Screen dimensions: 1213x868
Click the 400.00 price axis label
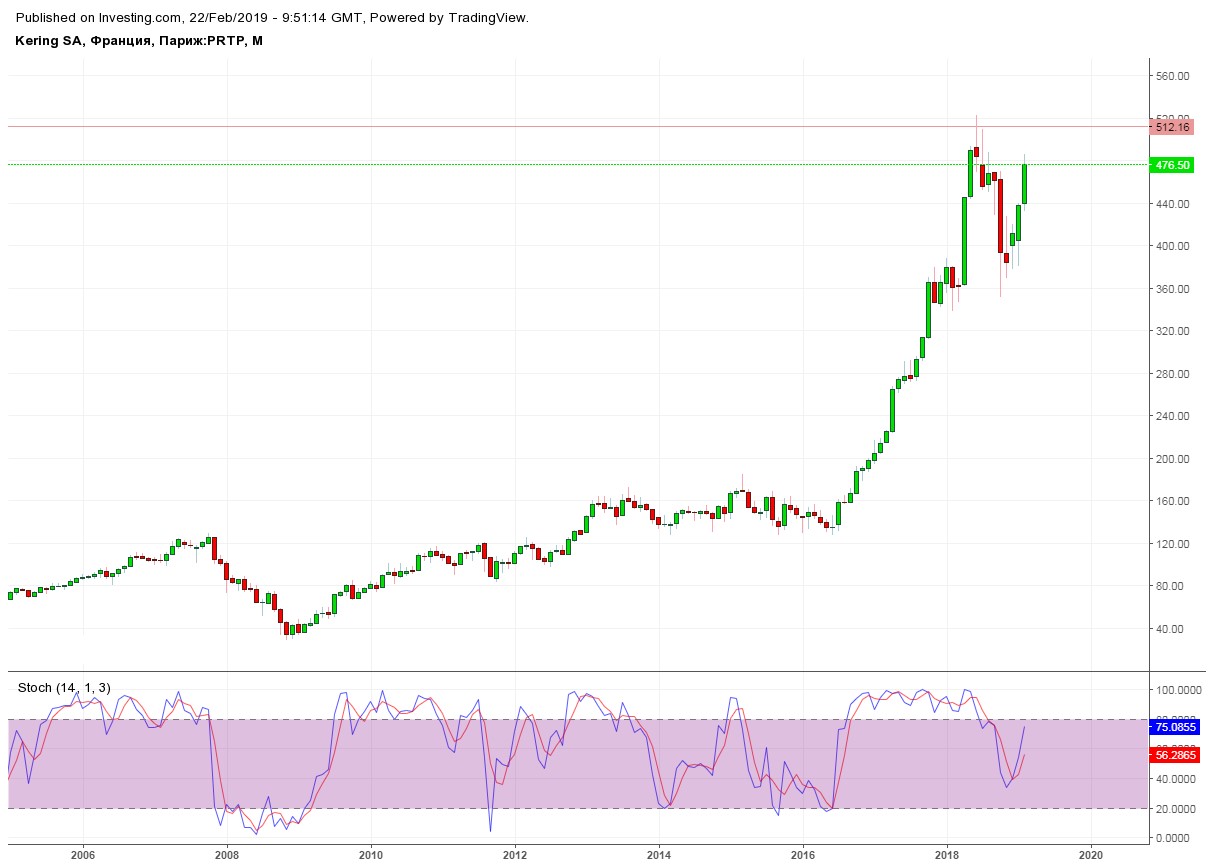click(1172, 246)
